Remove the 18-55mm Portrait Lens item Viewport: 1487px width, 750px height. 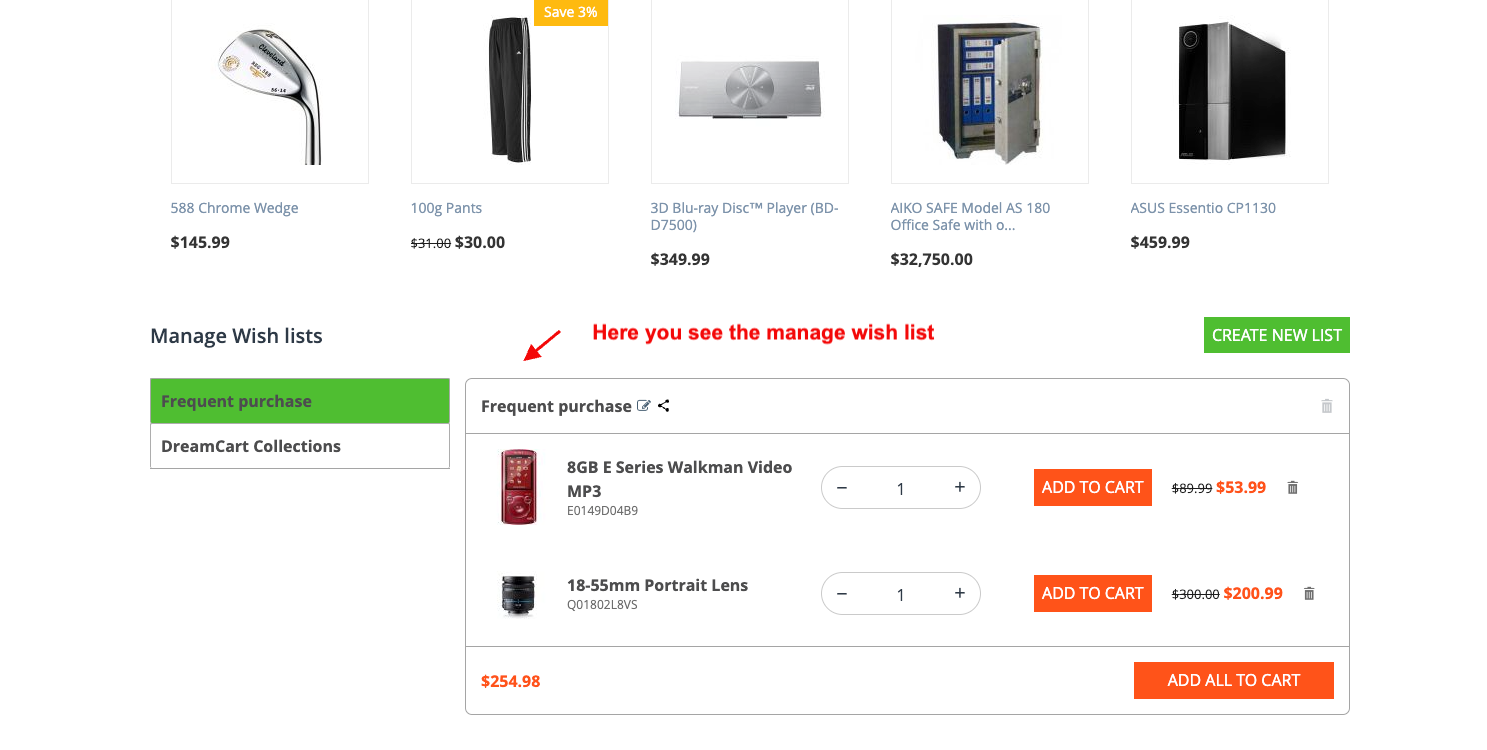click(1309, 594)
